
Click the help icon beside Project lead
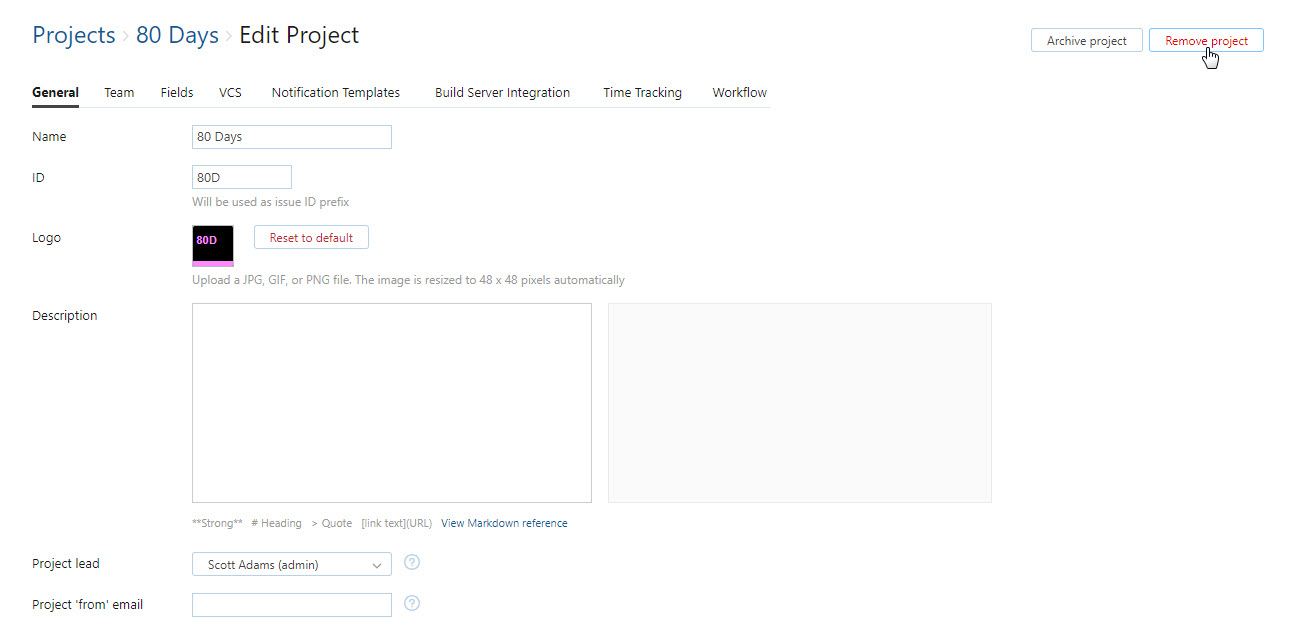coord(412,563)
